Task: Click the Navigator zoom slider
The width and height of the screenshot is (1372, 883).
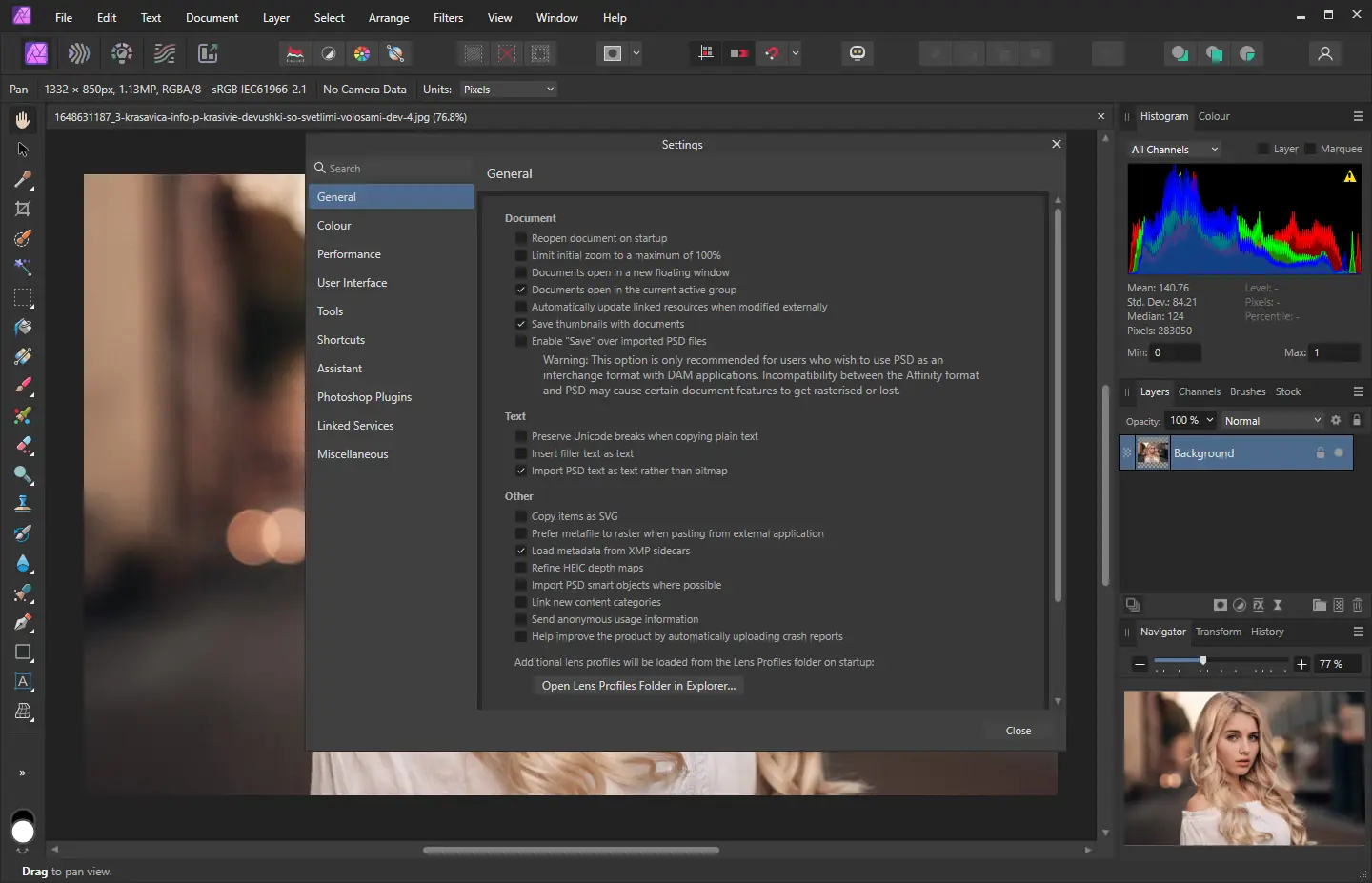Action: click(x=1203, y=661)
